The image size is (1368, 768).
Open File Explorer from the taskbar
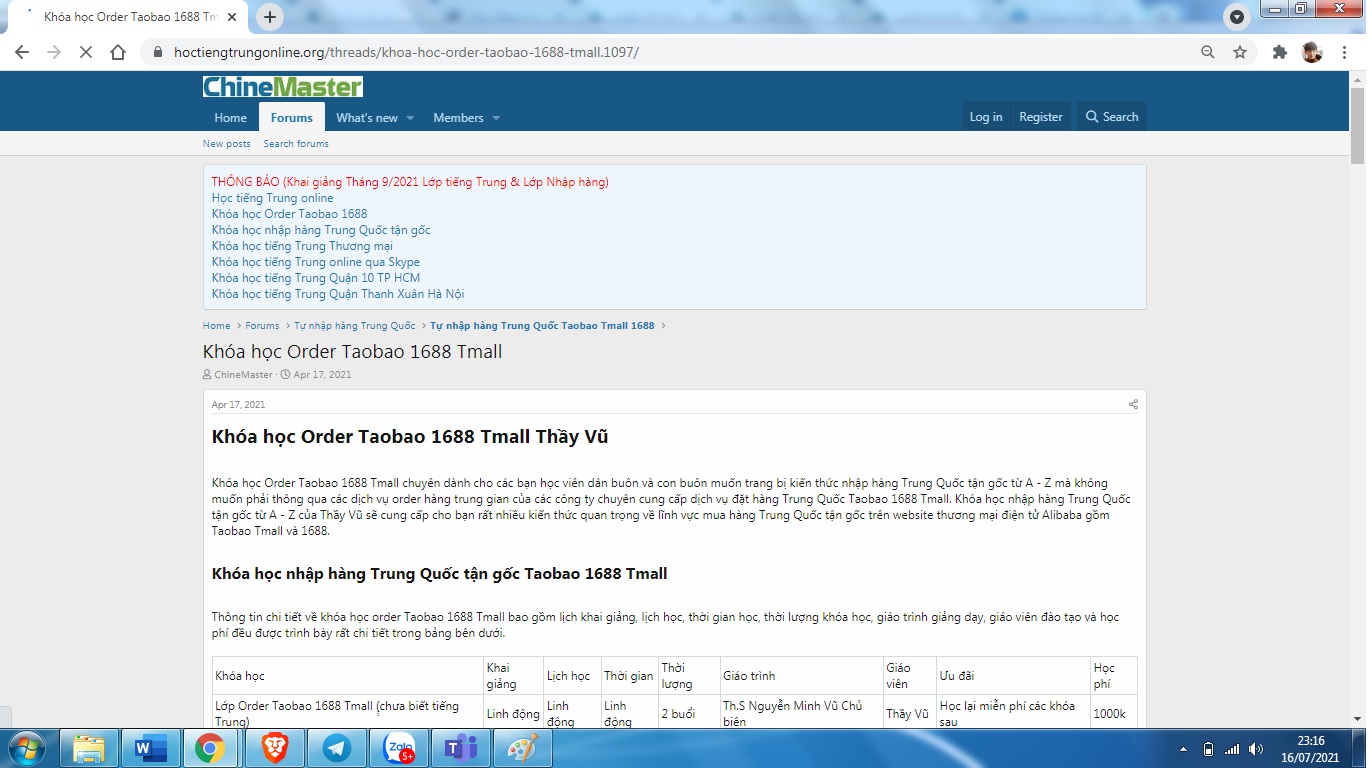[x=89, y=748]
